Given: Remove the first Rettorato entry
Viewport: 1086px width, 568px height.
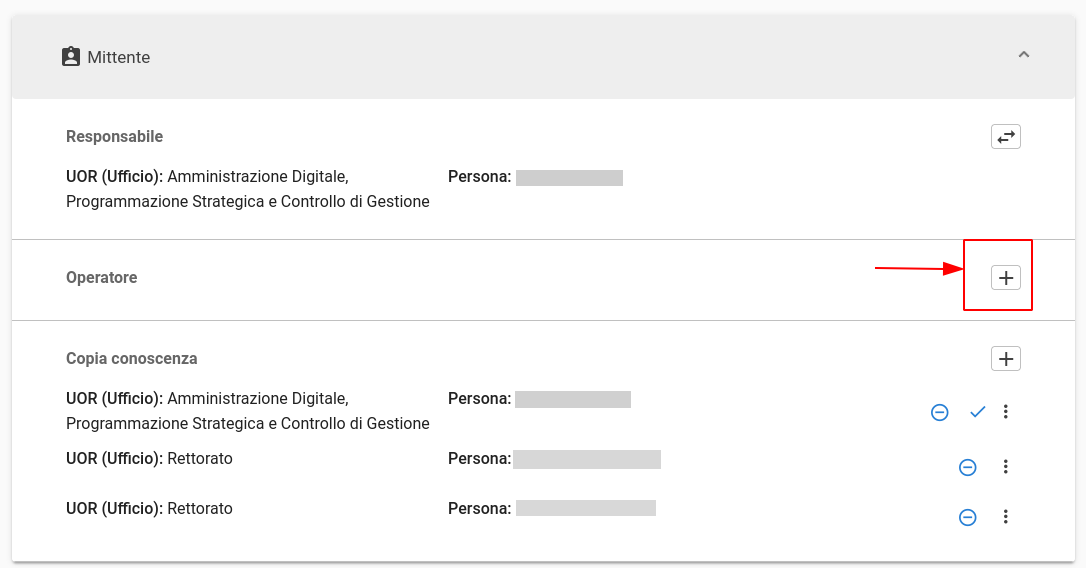Looking at the screenshot, I should click(x=968, y=468).
